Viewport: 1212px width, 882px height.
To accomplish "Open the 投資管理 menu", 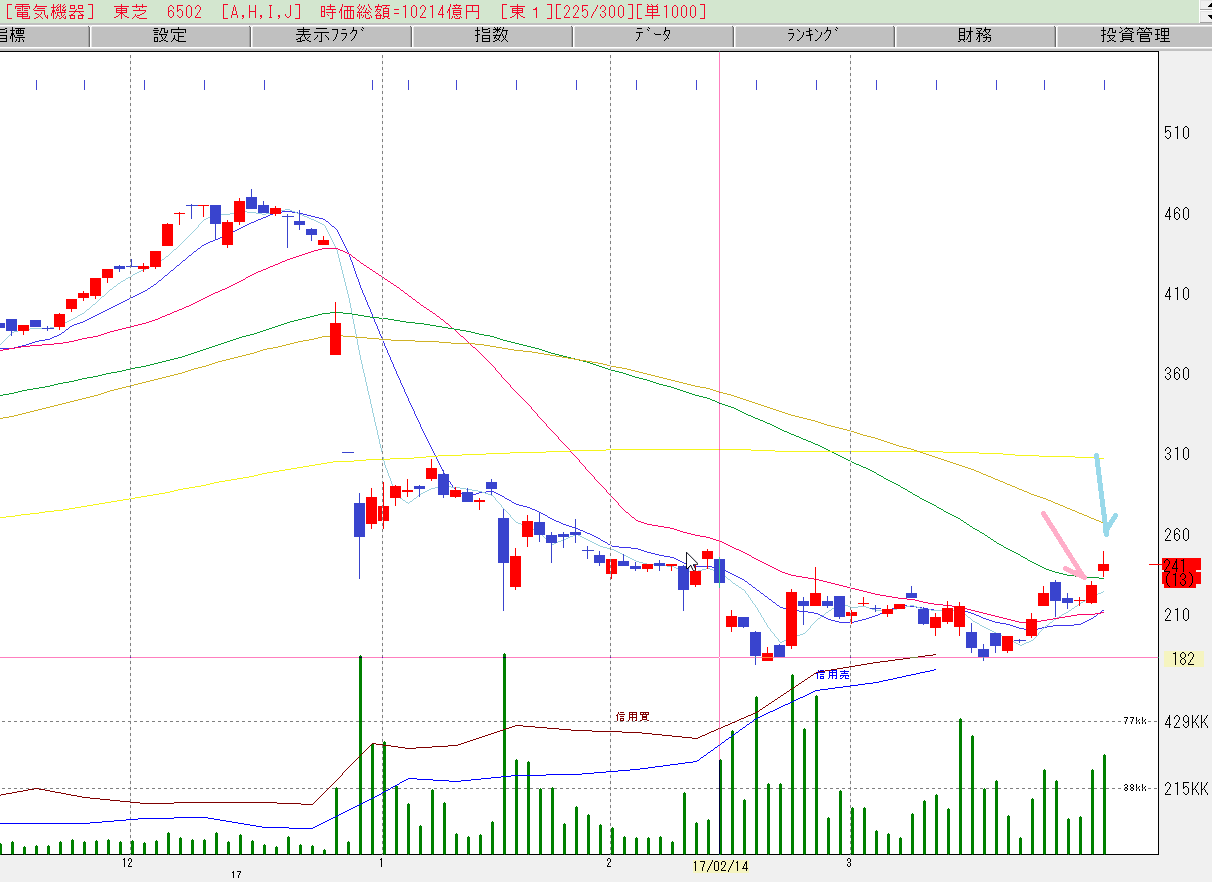I will (x=1135, y=36).
